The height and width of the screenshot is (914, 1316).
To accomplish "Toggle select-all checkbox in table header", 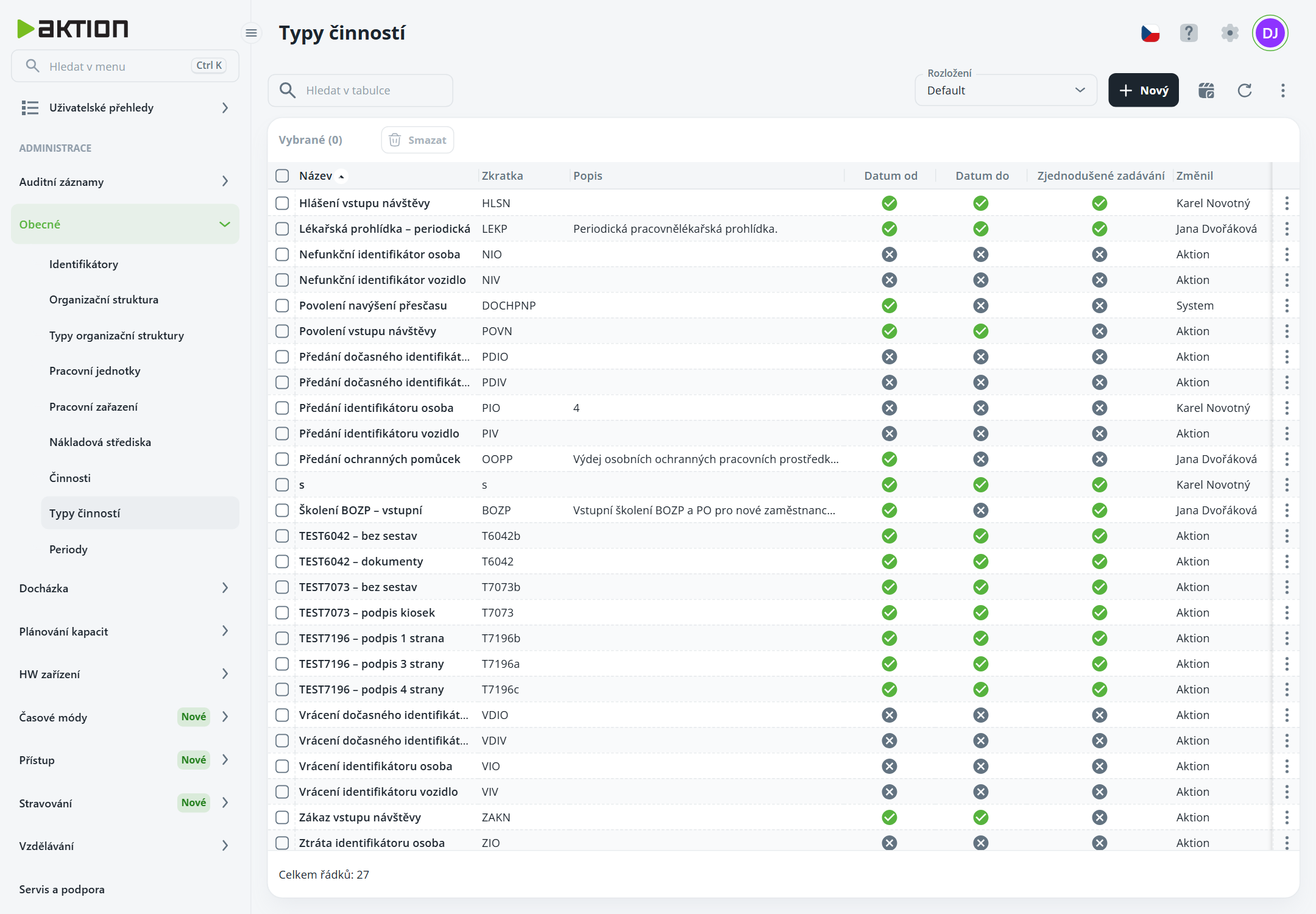I will pyautogui.click(x=282, y=175).
